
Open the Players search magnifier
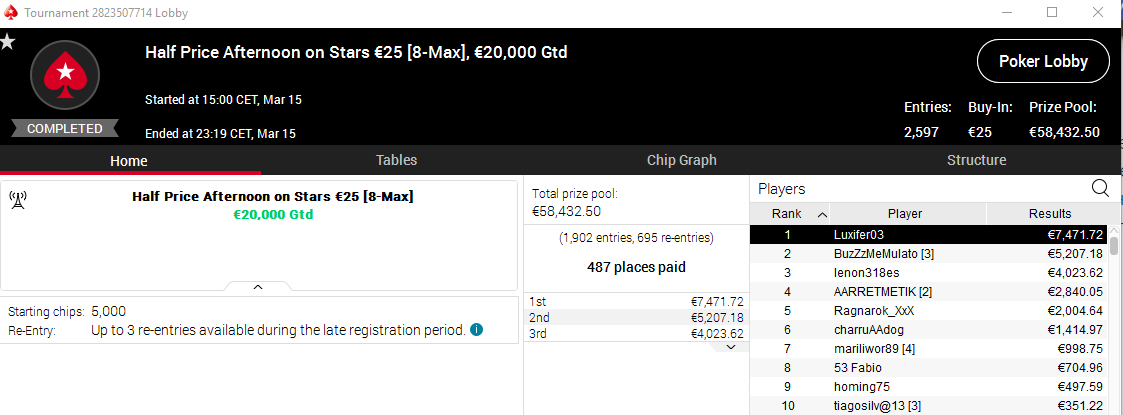(x=1100, y=188)
